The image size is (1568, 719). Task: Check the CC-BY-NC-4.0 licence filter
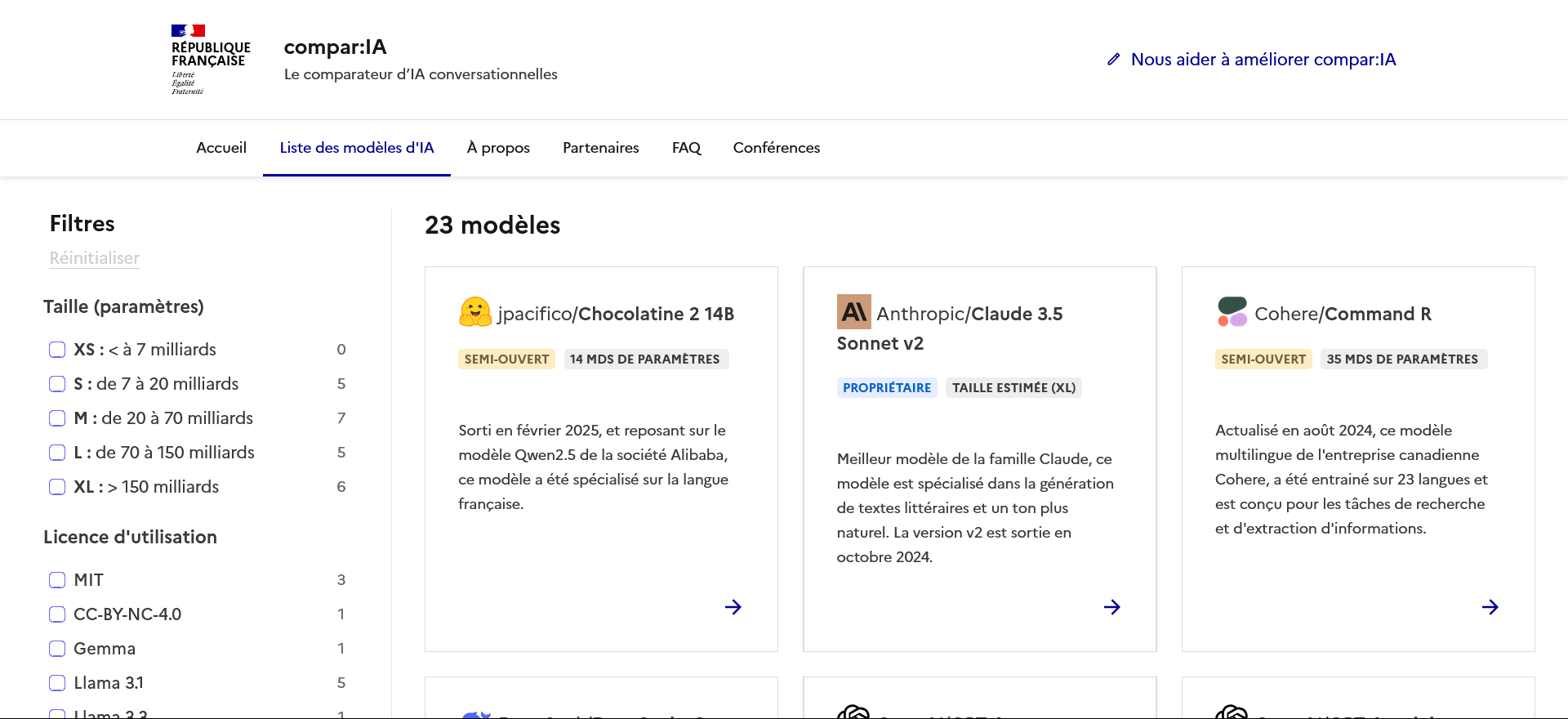57,614
